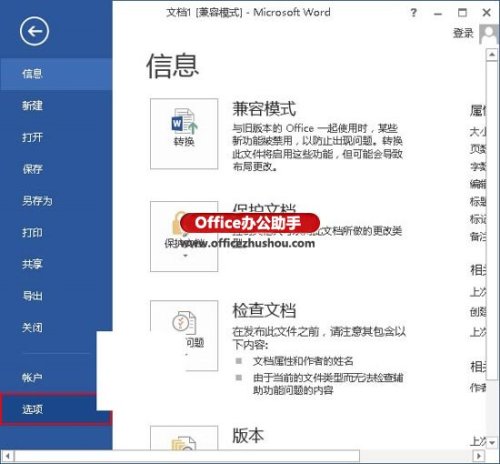Minimize the Word window
Image resolution: width=500 pixels, height=464 pixels.
pyautogui.click(x=438, y=13)
